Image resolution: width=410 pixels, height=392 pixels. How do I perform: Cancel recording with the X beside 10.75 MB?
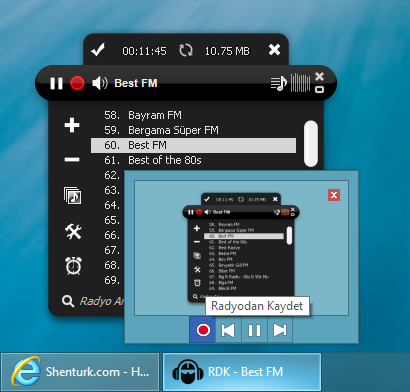274,50
